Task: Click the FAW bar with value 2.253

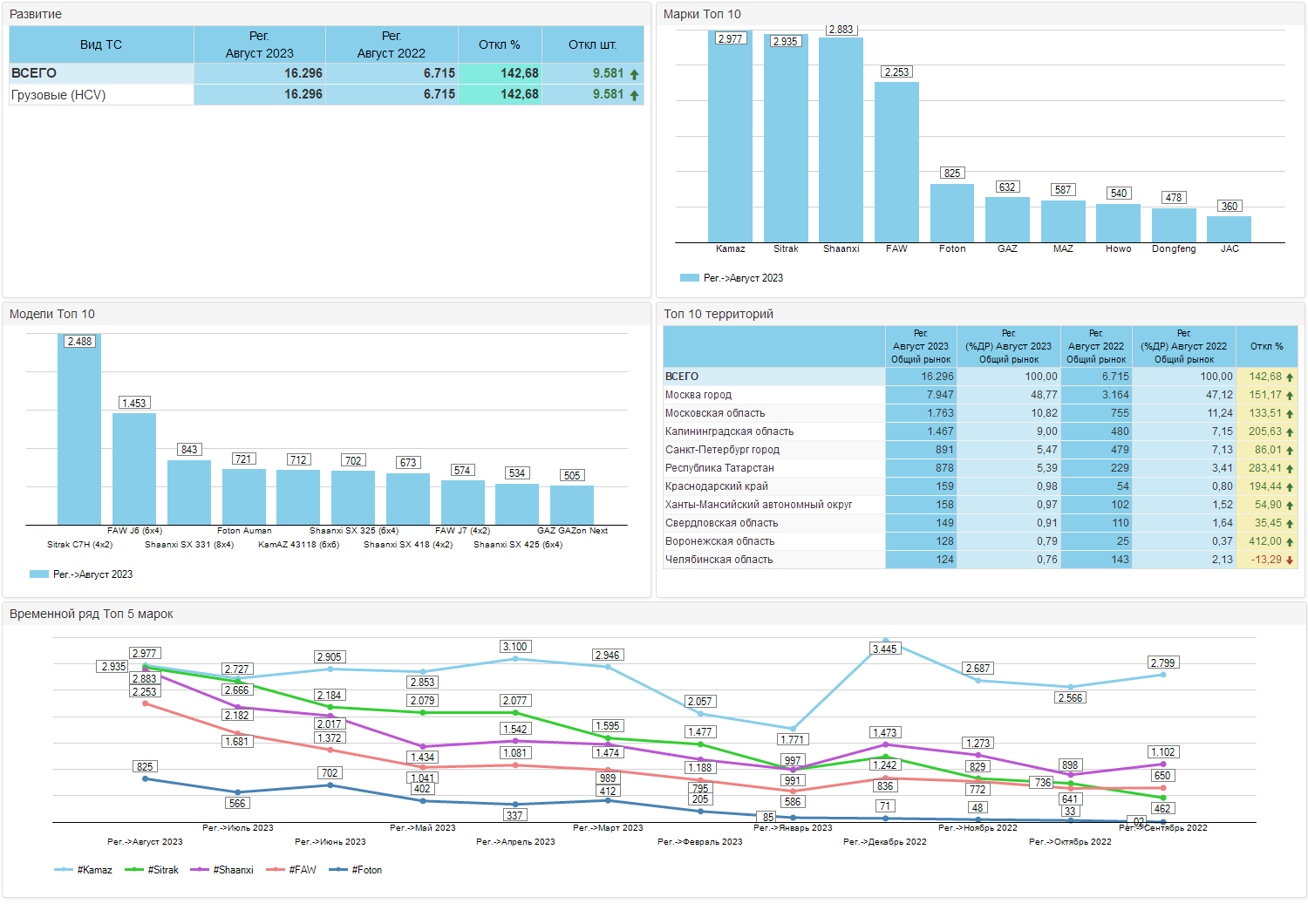Action: (x=896, y=162)
